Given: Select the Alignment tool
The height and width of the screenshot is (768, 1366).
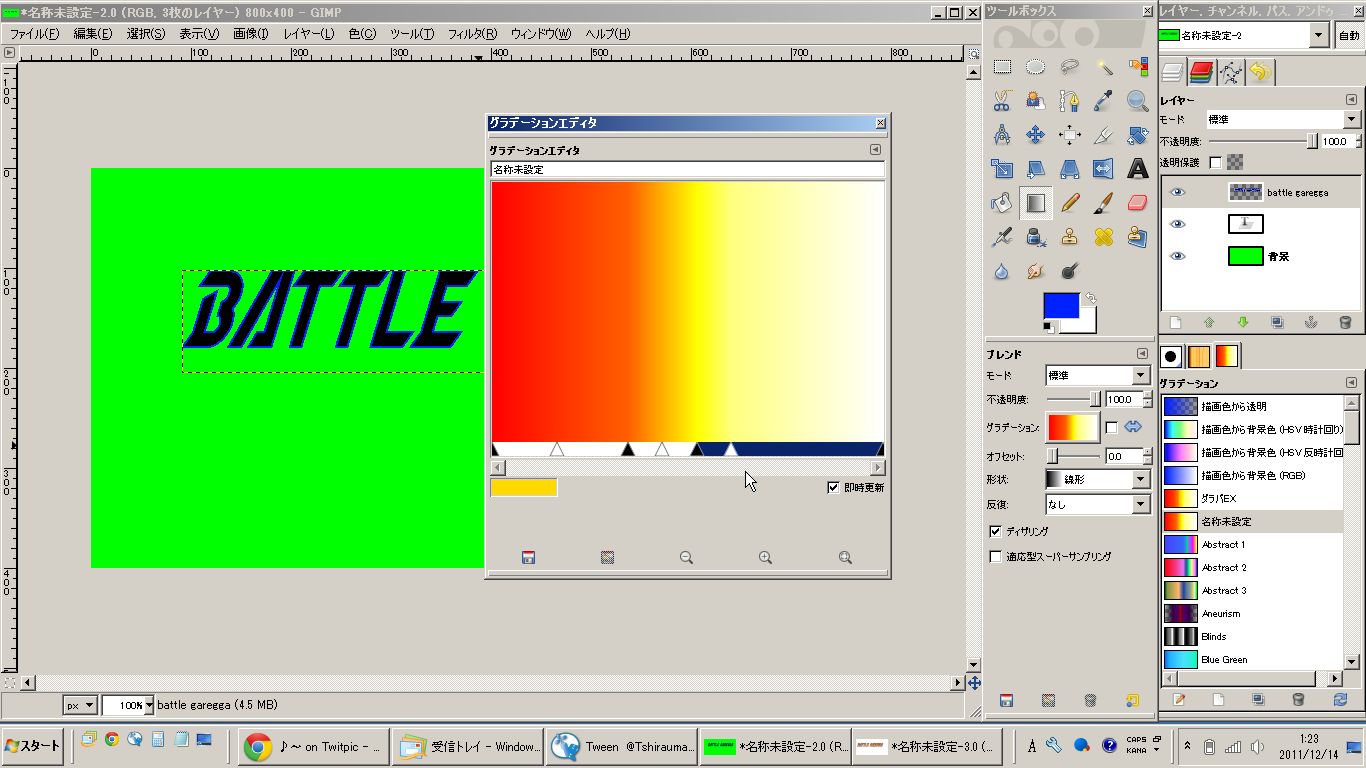Looking at the screenshot, I should tap(1070, 135).
